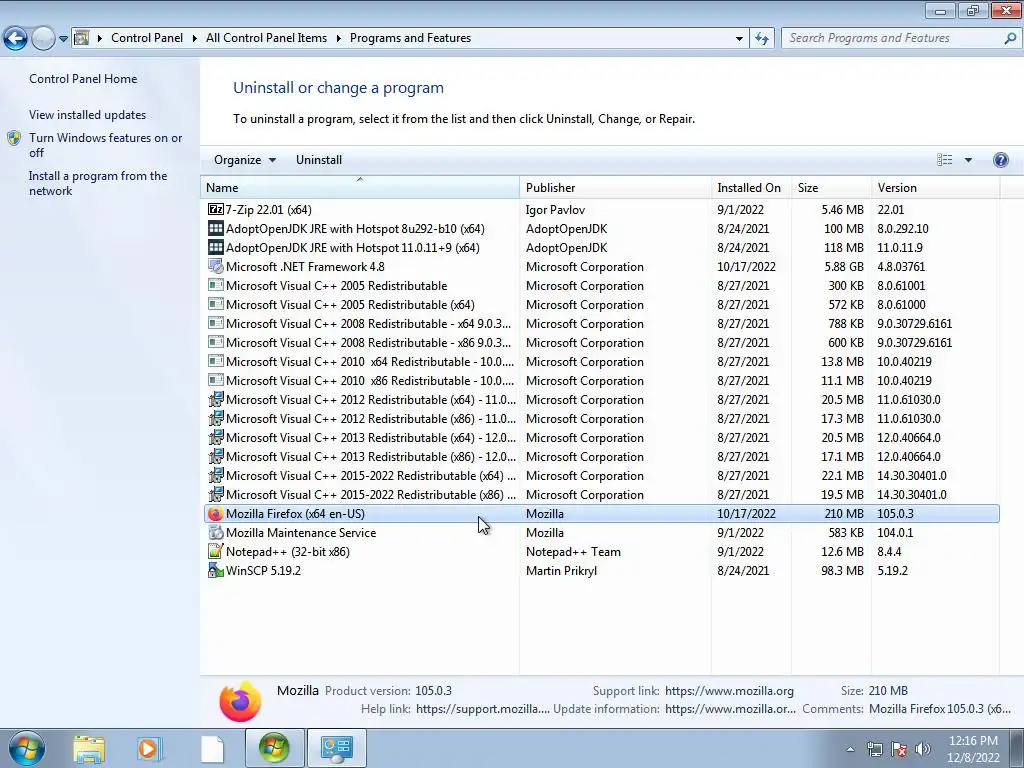Screen dimensions: 1024x768
Task: Click the forward navigation arrow
Action: tap(43, 39)
